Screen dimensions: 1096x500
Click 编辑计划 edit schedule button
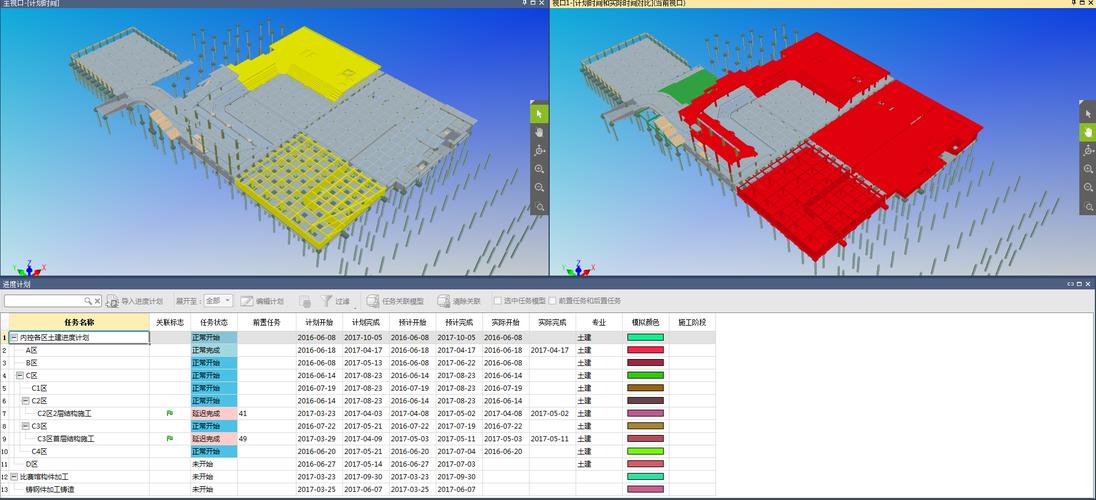(x=262, y=301)
